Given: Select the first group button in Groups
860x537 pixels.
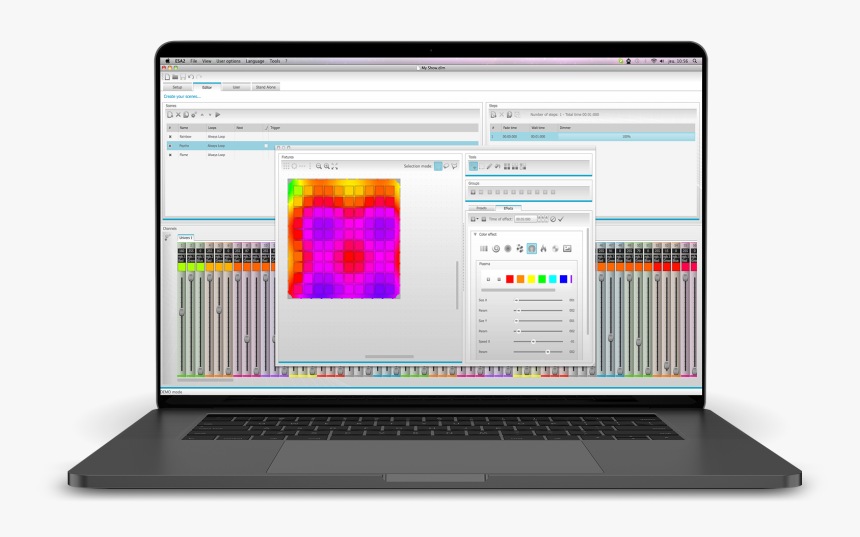Looking at the screenshot, I should click(x=473, y=193).
